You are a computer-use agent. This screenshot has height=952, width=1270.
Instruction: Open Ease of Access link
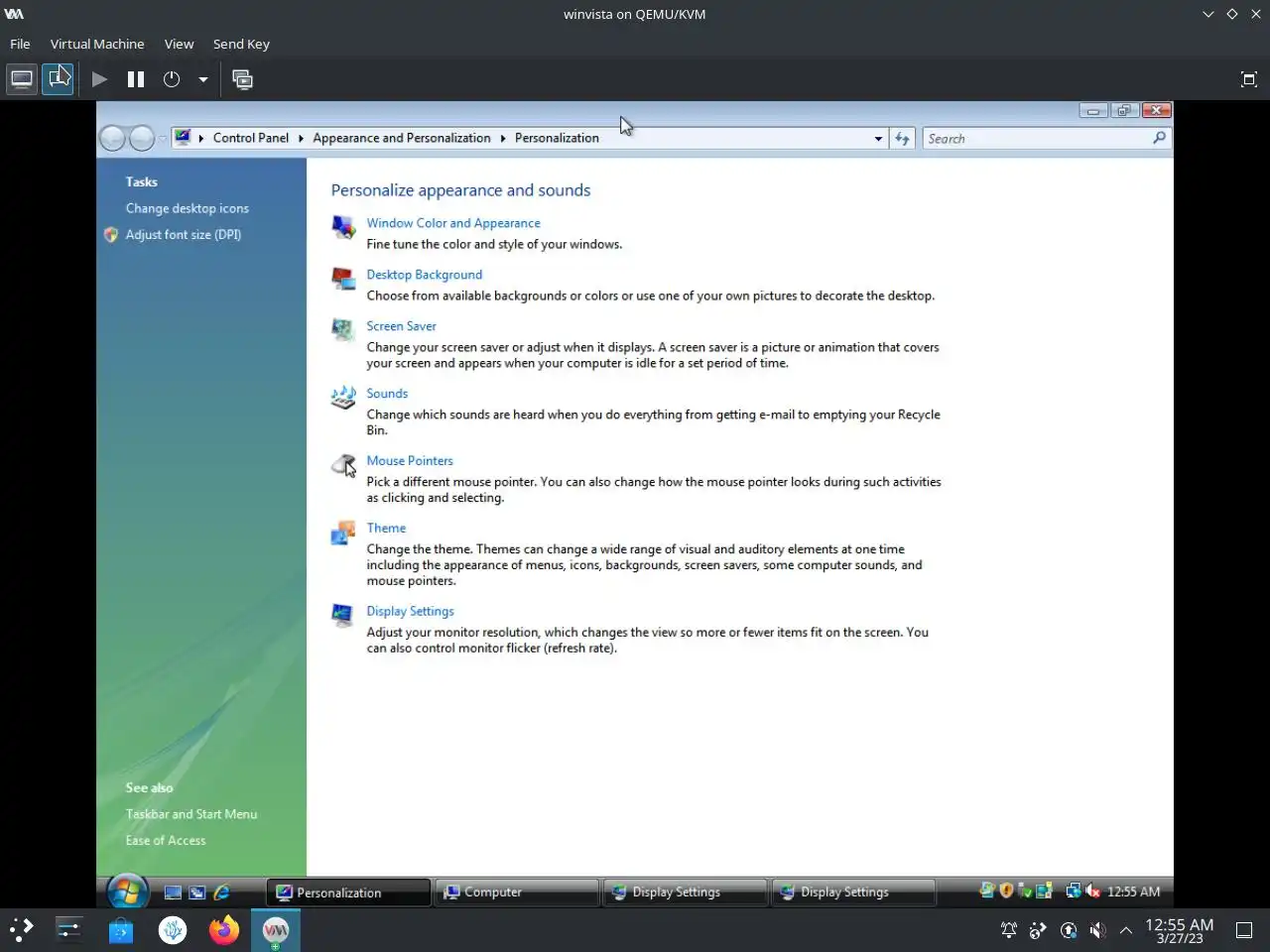[x=166, y=841]
